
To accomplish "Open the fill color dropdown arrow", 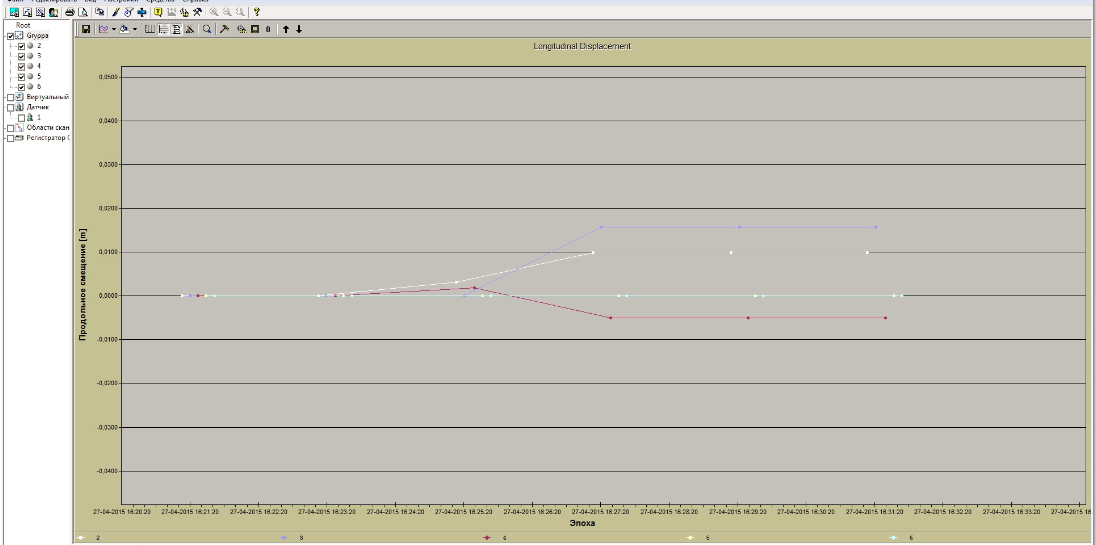I will point(134,29).
